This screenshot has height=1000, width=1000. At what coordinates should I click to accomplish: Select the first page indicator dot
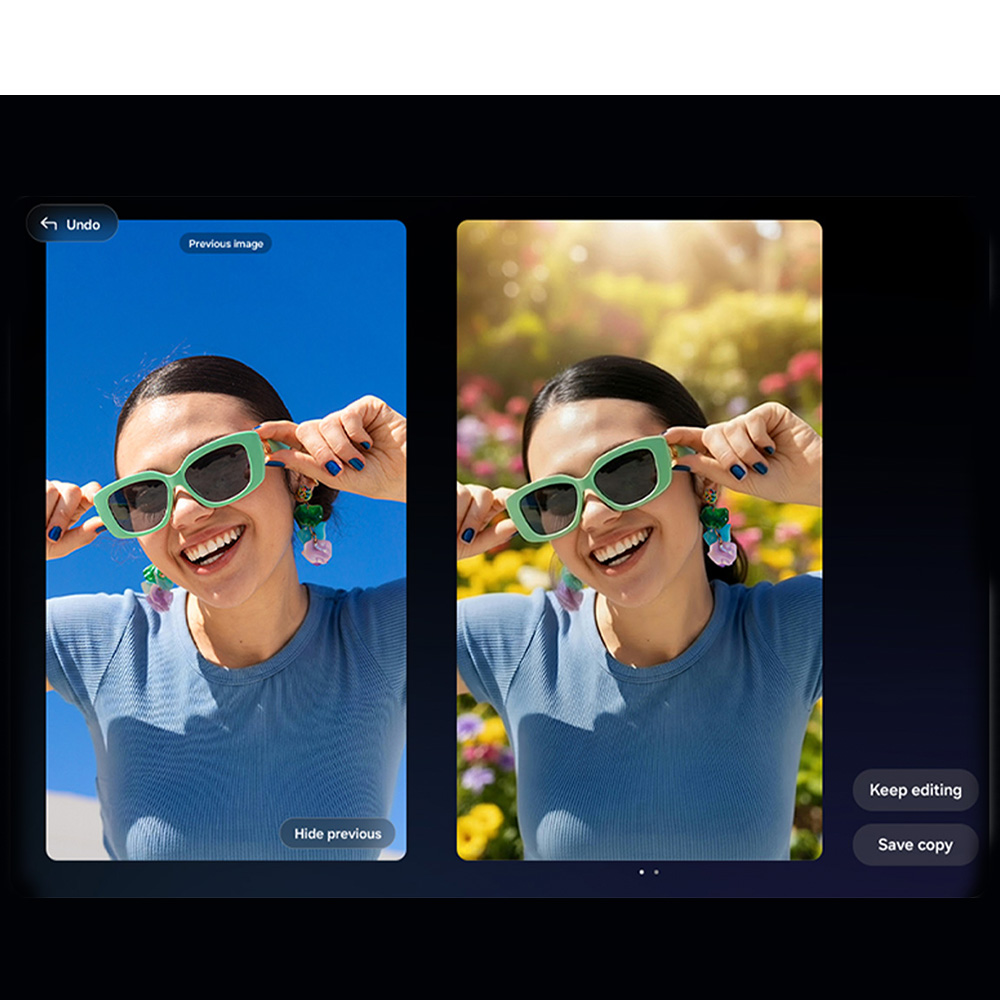coord(642,872)
